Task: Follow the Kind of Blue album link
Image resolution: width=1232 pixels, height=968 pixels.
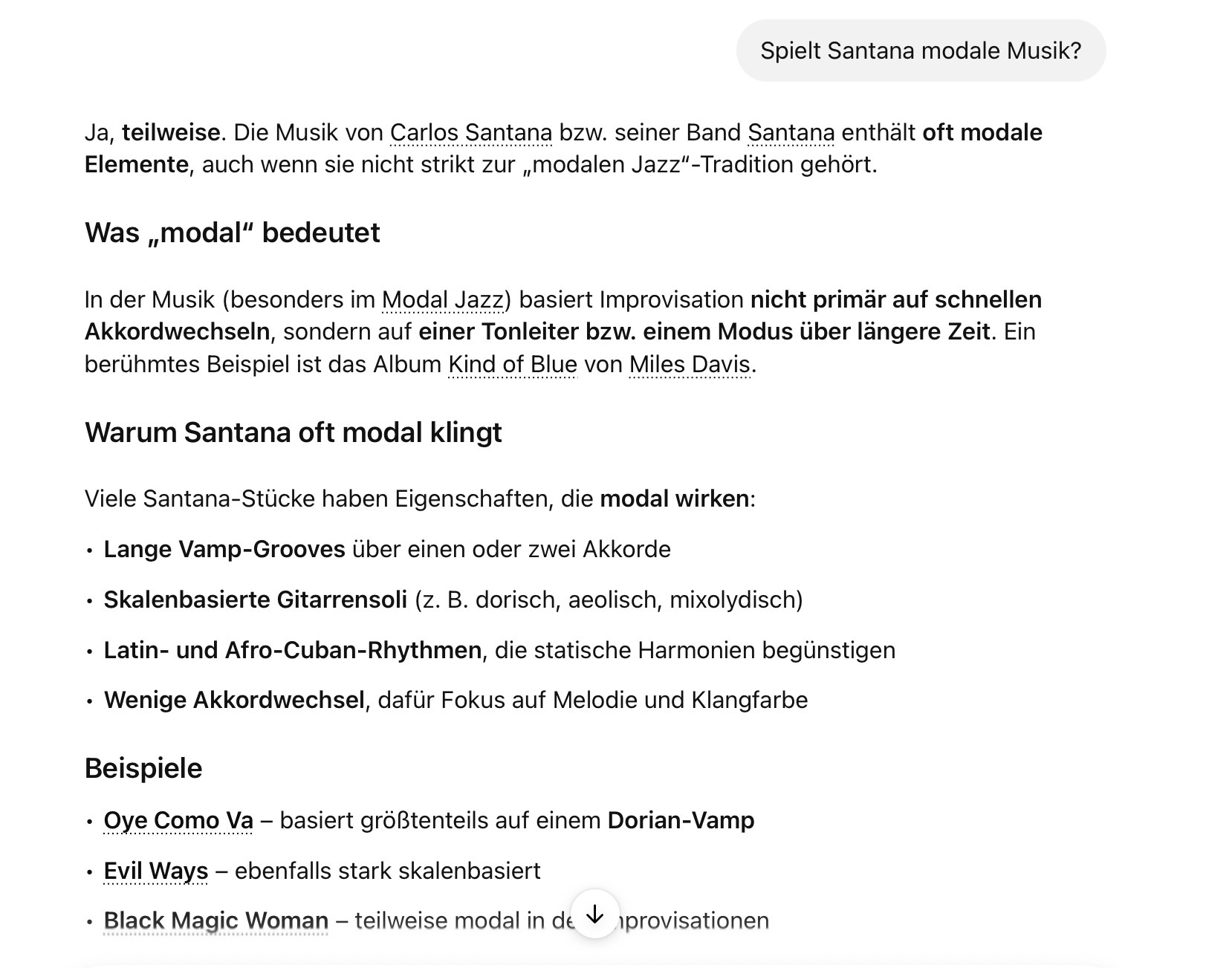Action: point(513,365)
